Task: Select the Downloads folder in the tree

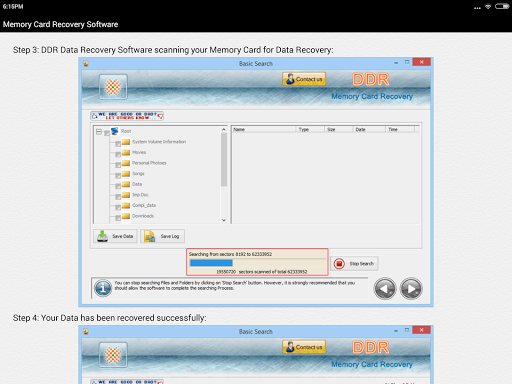Action: [143, 216]
